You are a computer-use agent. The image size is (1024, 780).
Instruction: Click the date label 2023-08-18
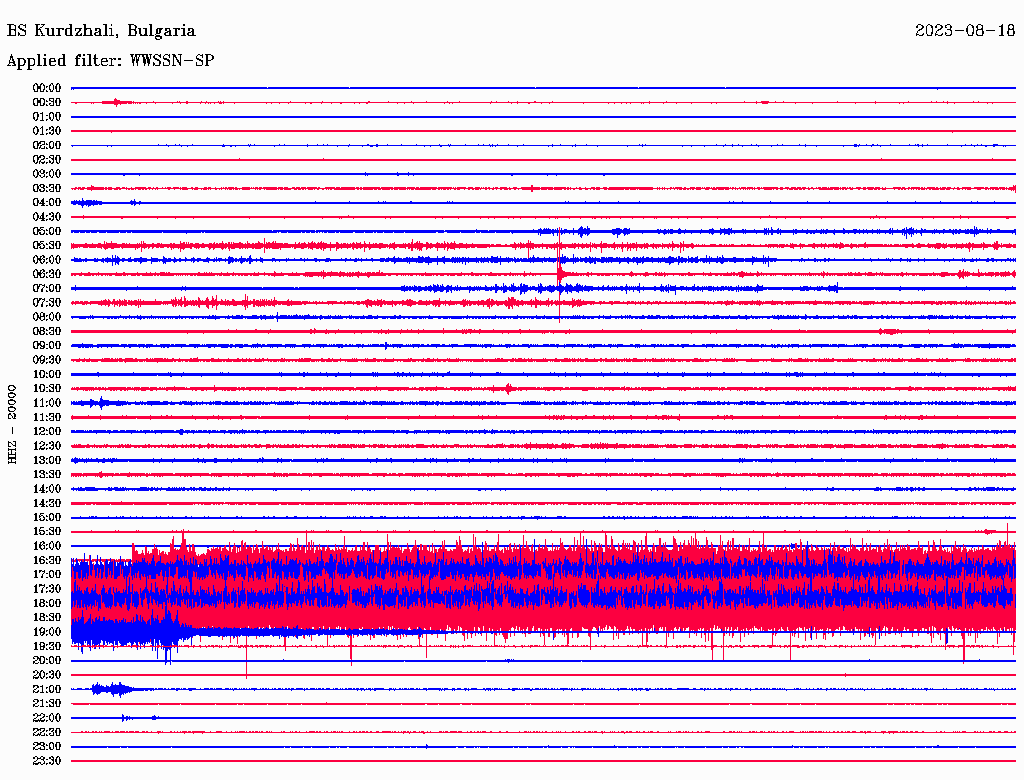point(965,31)
